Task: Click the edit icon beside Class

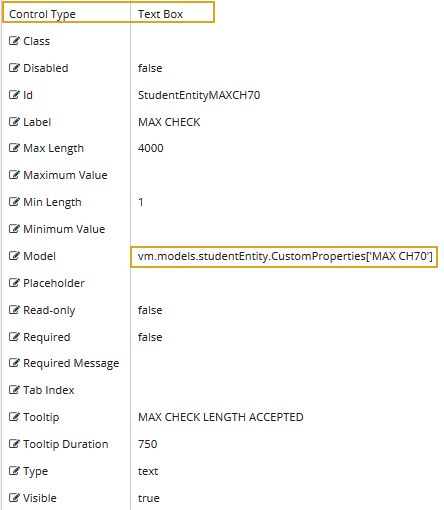Action: tap(14, 41)
